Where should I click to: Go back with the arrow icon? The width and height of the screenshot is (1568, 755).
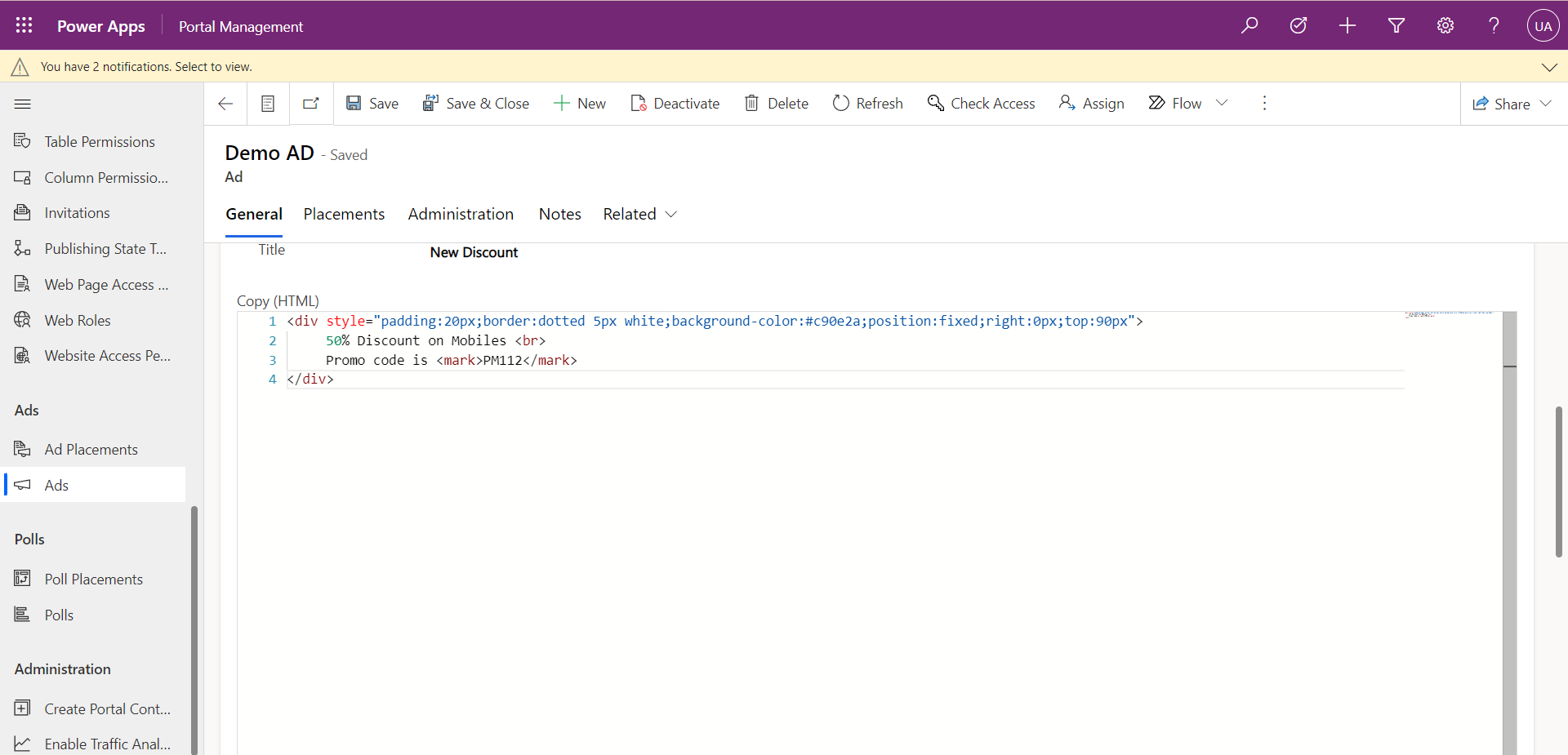click(225, 104)
